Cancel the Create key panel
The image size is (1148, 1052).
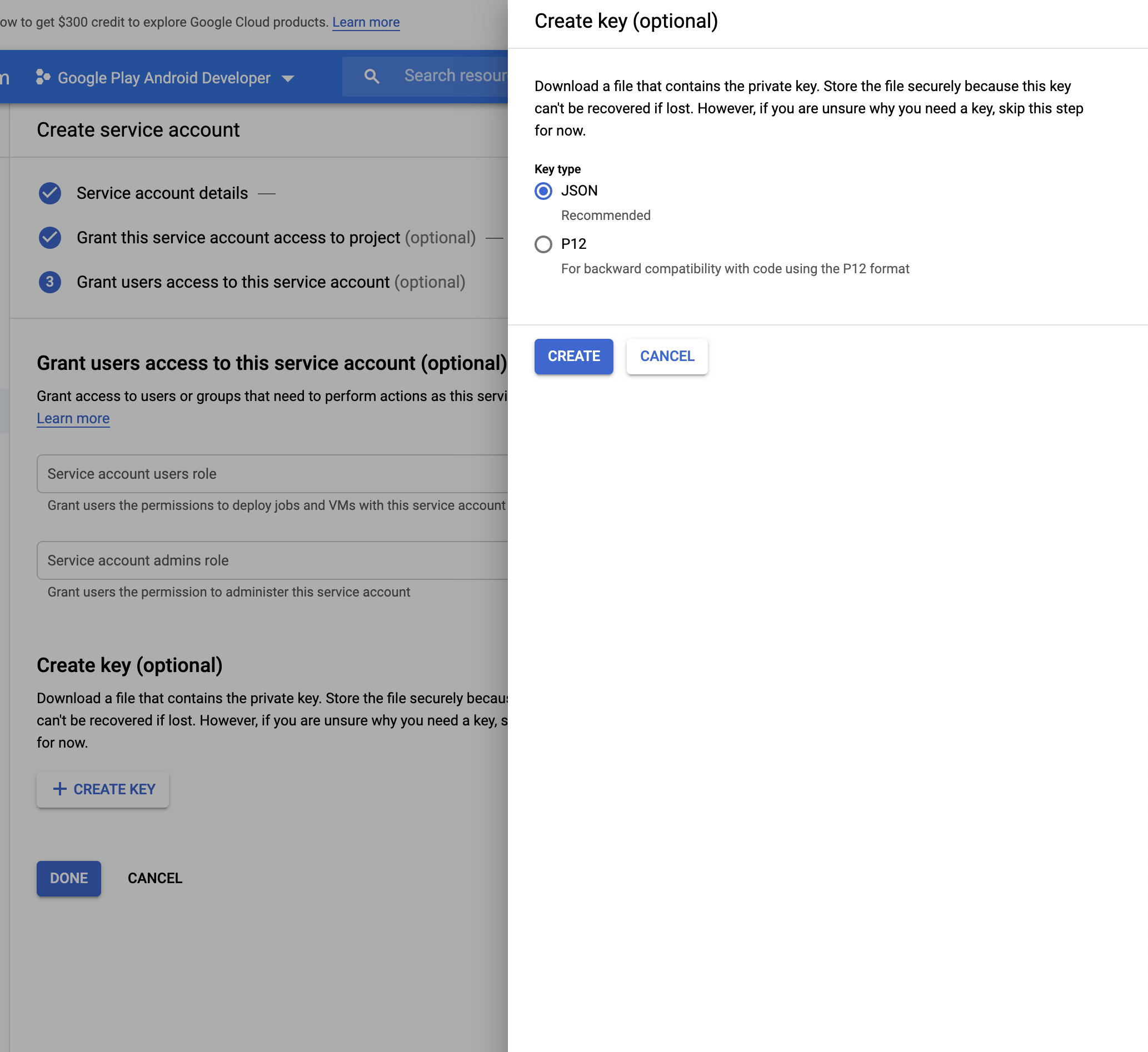pyautogui.click(x=667, y=357)
